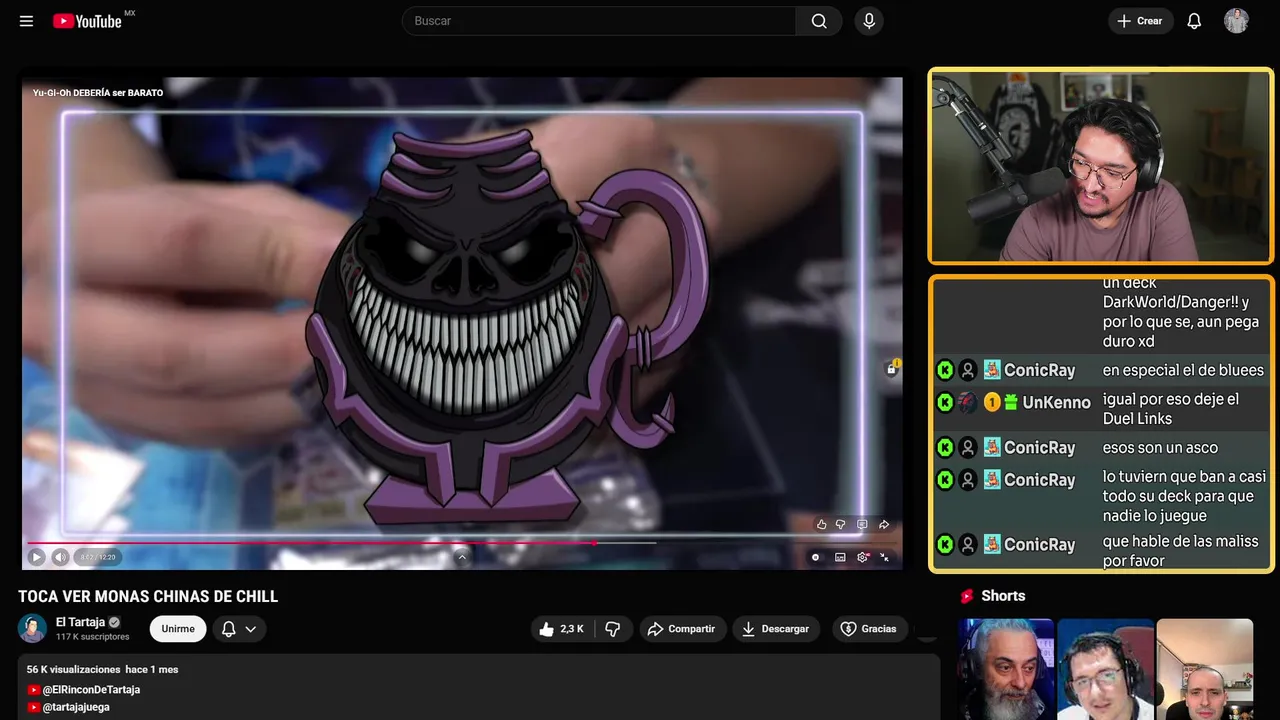Click the Gracias button

868,629
